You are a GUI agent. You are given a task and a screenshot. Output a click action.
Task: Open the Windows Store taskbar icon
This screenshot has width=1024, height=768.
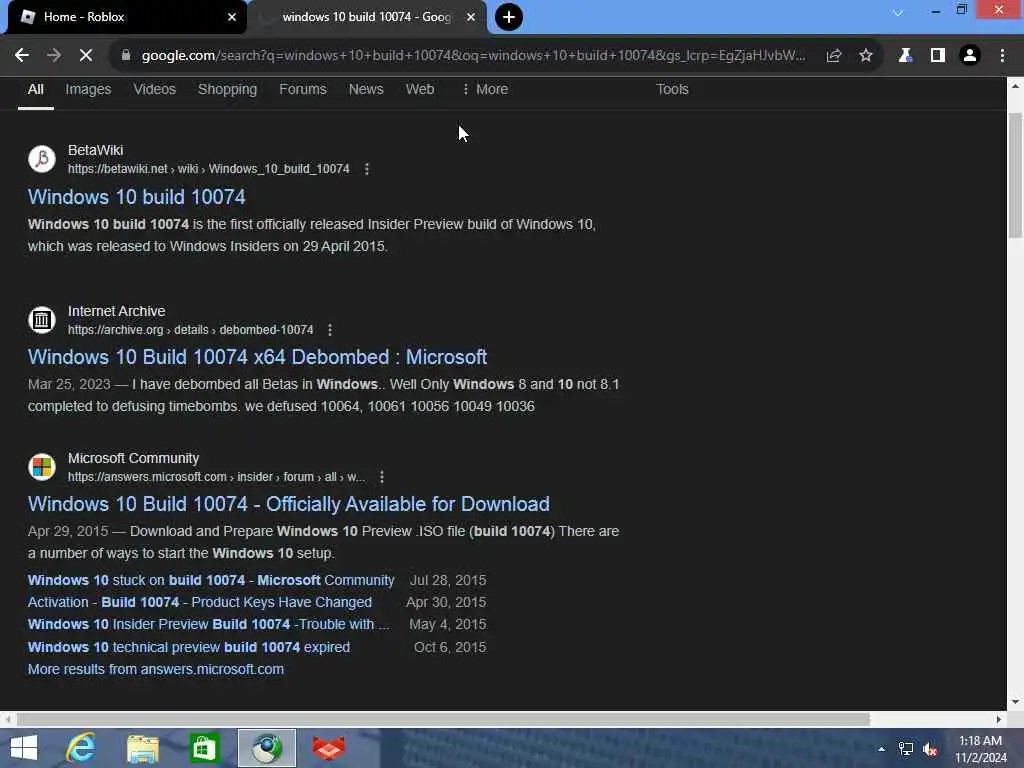point(204,748)
